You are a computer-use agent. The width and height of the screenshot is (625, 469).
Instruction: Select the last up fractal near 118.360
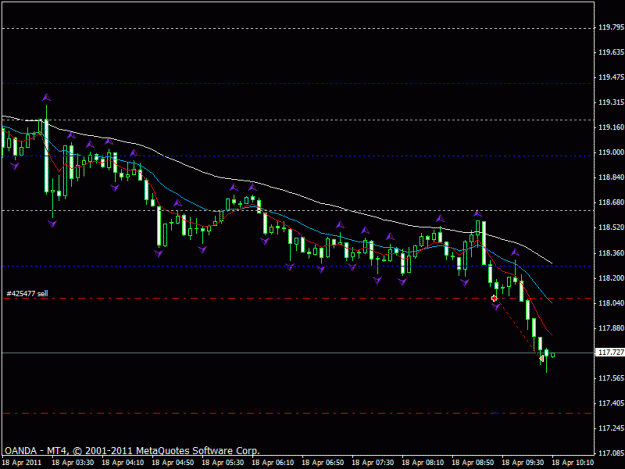point(515,252)
